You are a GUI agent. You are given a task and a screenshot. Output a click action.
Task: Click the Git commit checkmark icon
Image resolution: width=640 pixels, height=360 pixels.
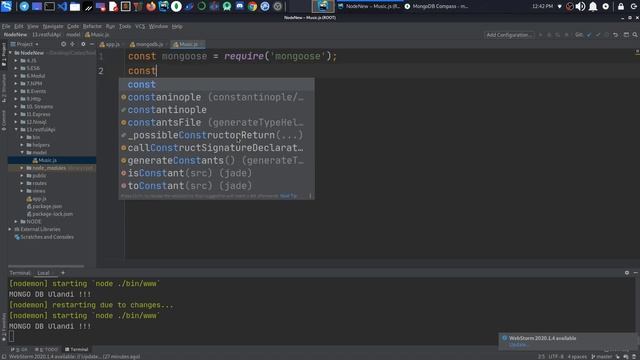[x=598, y=35]
